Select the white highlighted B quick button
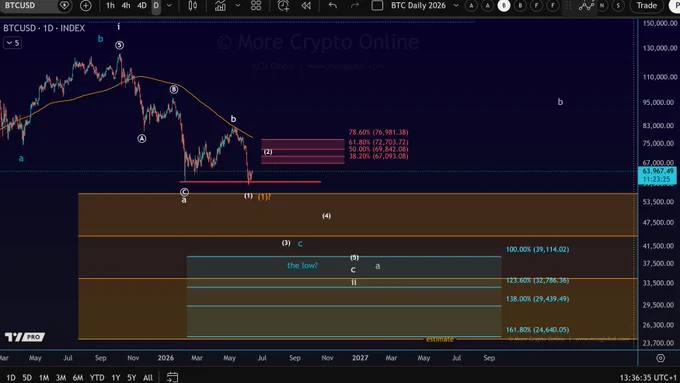Screen dimensions: 680x383 click(504, 6)
